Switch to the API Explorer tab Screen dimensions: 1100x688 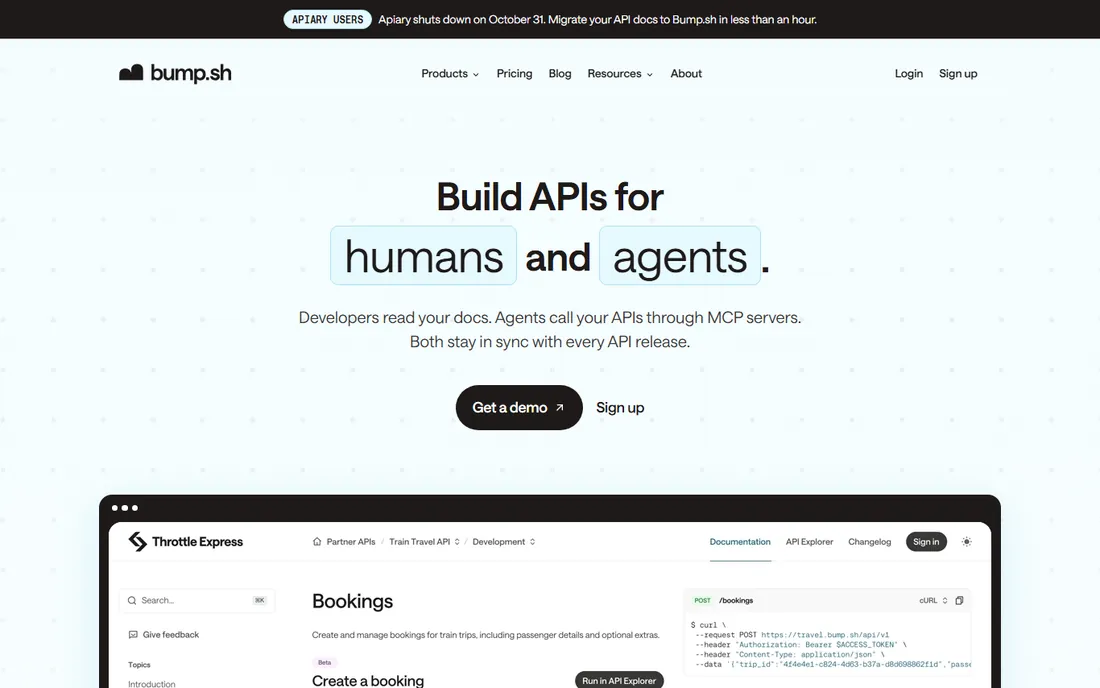coord(810,541)
